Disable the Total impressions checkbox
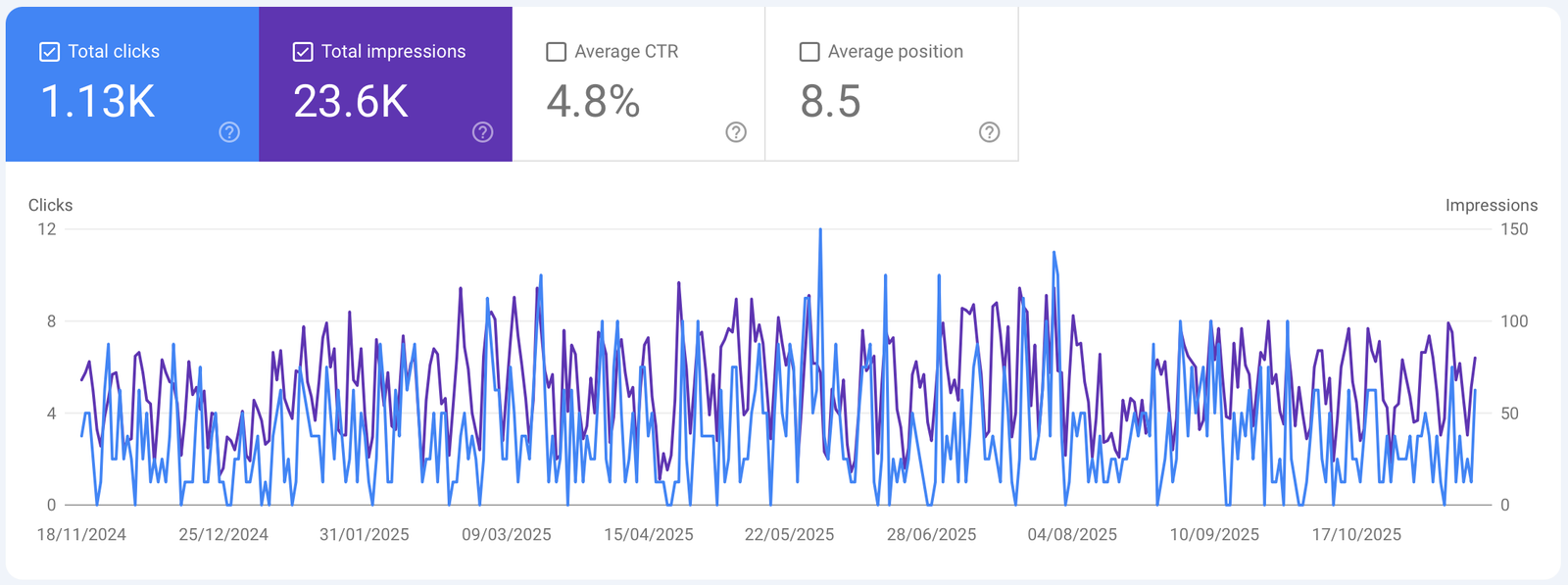The height and width of the screenshot is (585, 1568). [x=303, y=52]
